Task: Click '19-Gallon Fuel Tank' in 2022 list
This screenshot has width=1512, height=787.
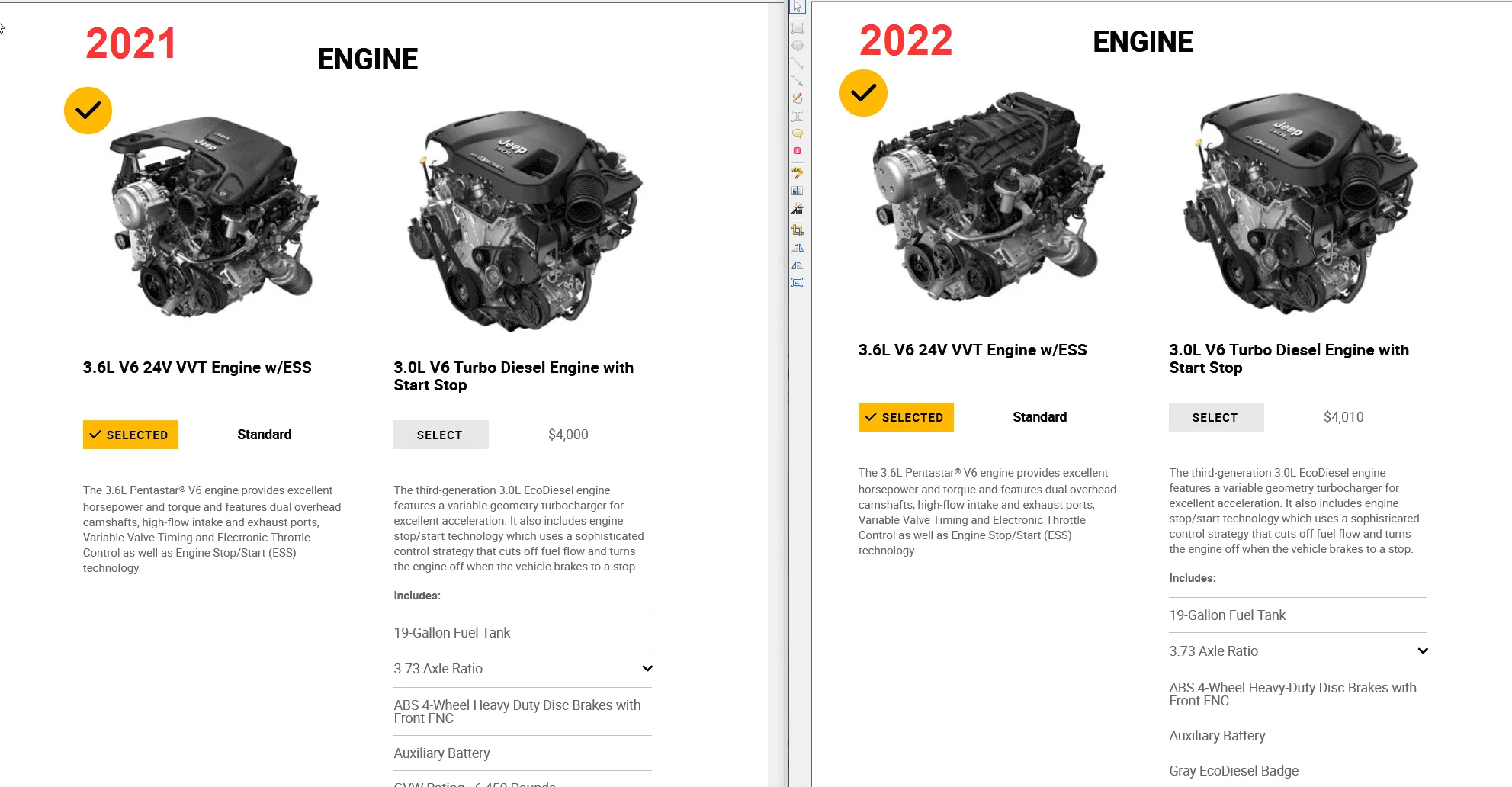Action: click(1228, 615)
